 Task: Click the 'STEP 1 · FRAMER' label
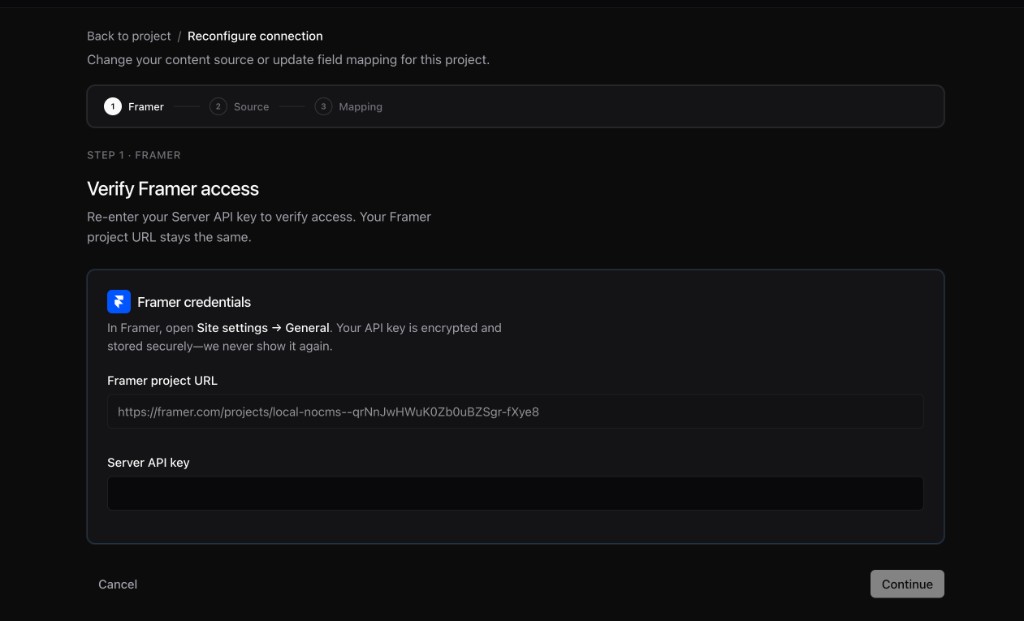point(134,155)
